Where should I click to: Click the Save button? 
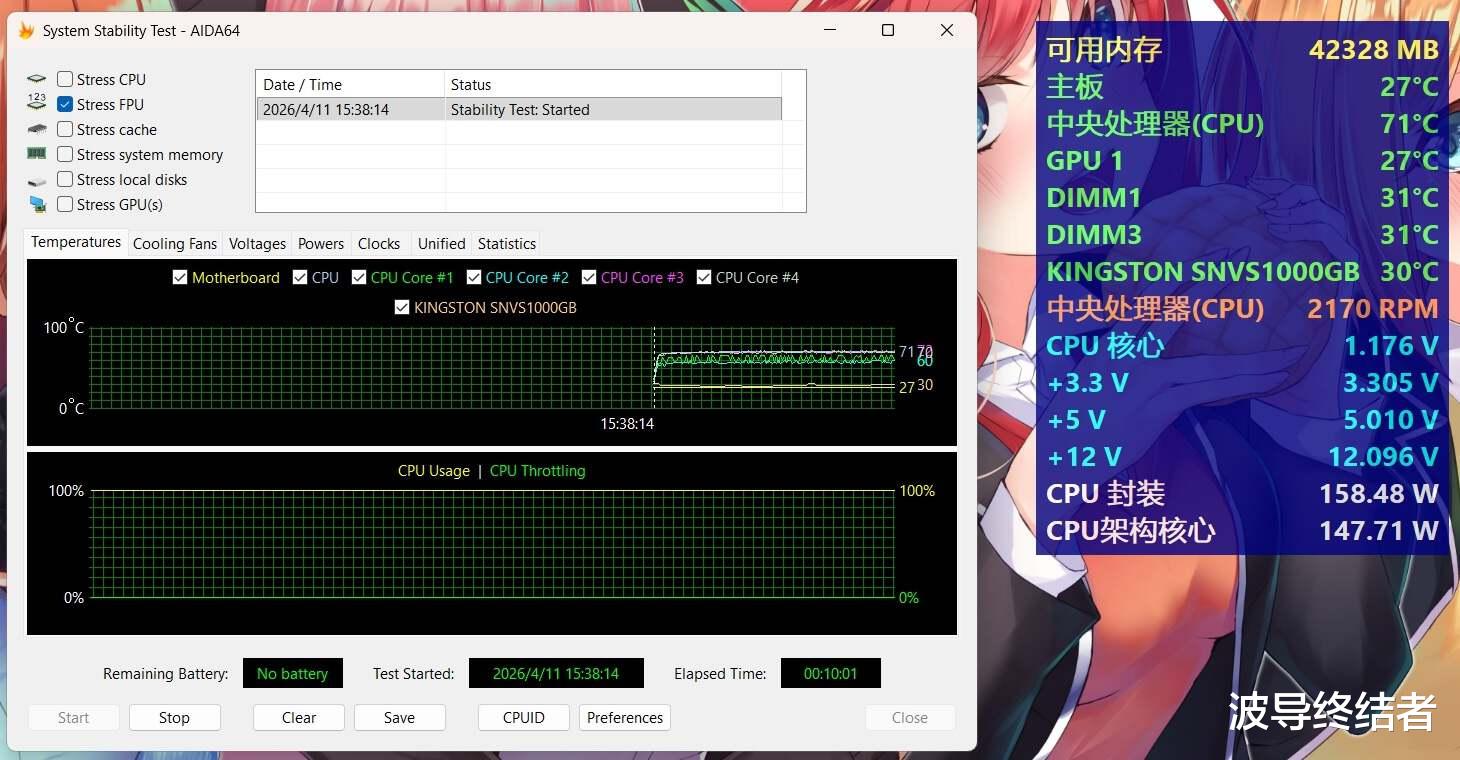click(x=399, y=717)
